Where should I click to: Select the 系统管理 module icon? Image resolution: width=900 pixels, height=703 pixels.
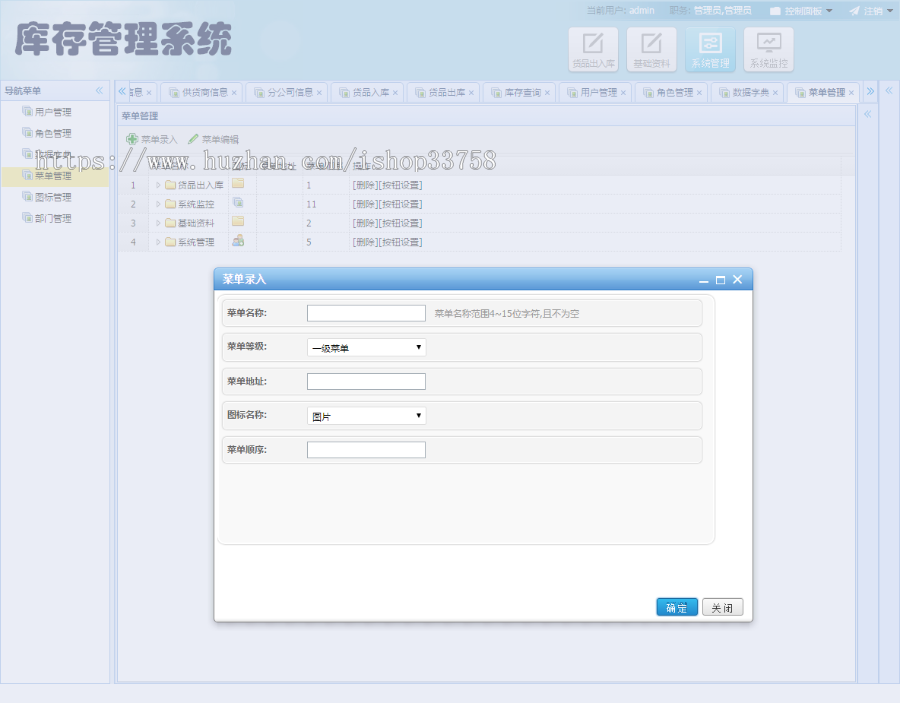(711, 47)
